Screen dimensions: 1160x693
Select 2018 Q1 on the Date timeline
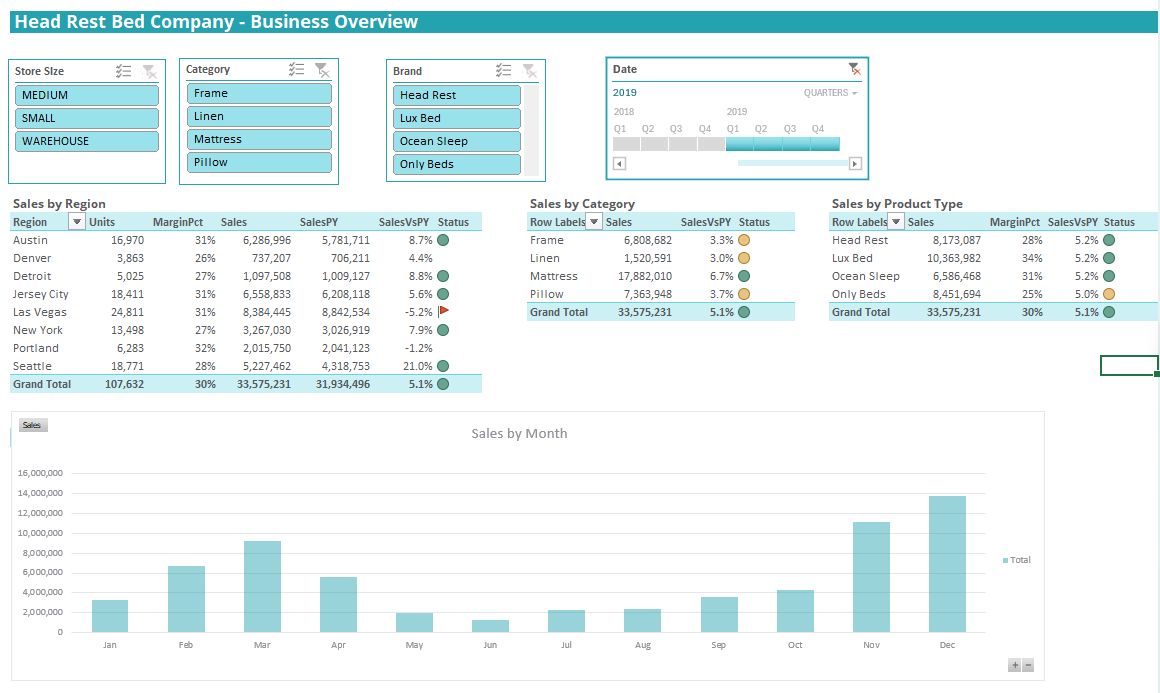pos(627,144)
